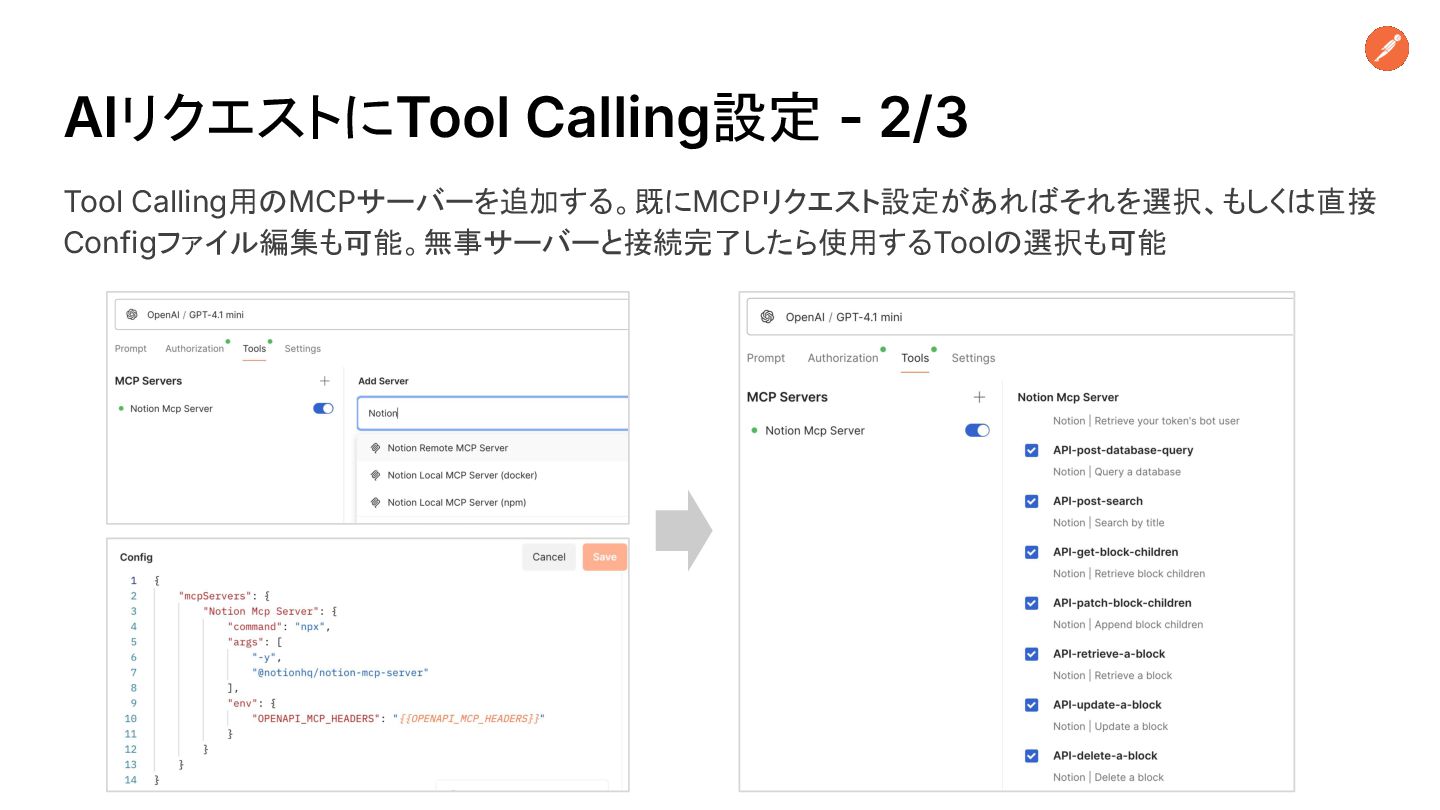Image resolution: width=1440 pixels, height=810 pixels.
Task: Select Notion Mcp Server row in Add Server screenshot
Action: click(225, 408)
